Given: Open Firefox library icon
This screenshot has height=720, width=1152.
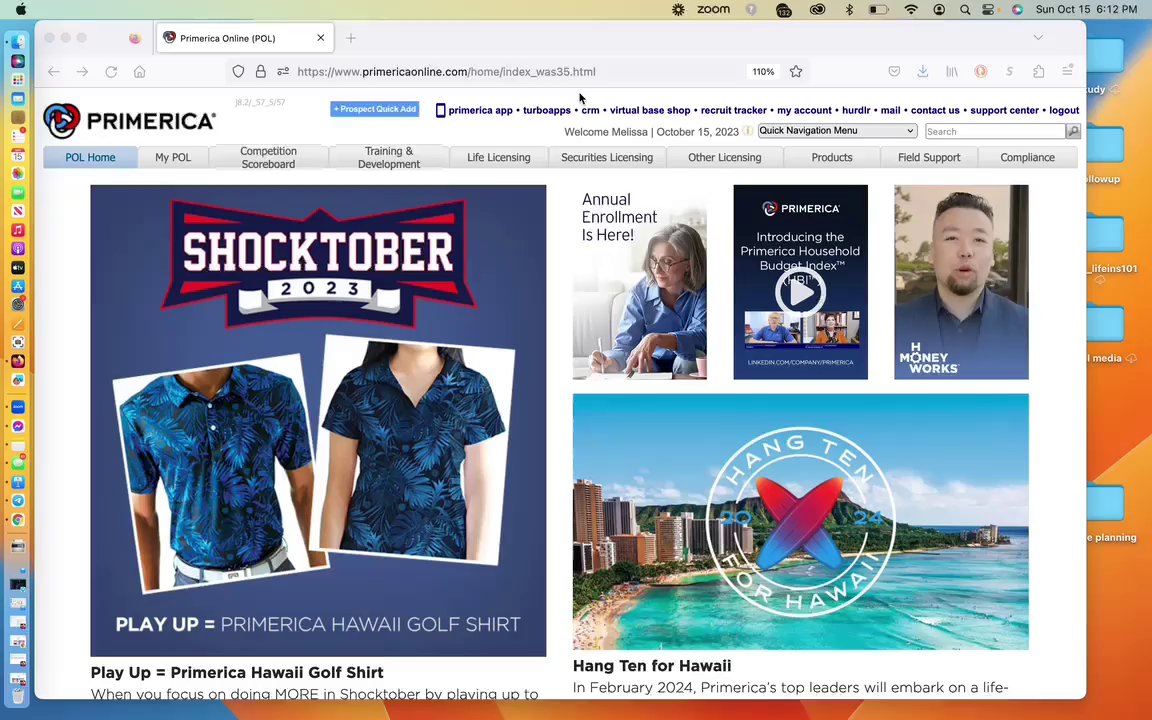Looking at the screenshot, I should coord(952,71).
